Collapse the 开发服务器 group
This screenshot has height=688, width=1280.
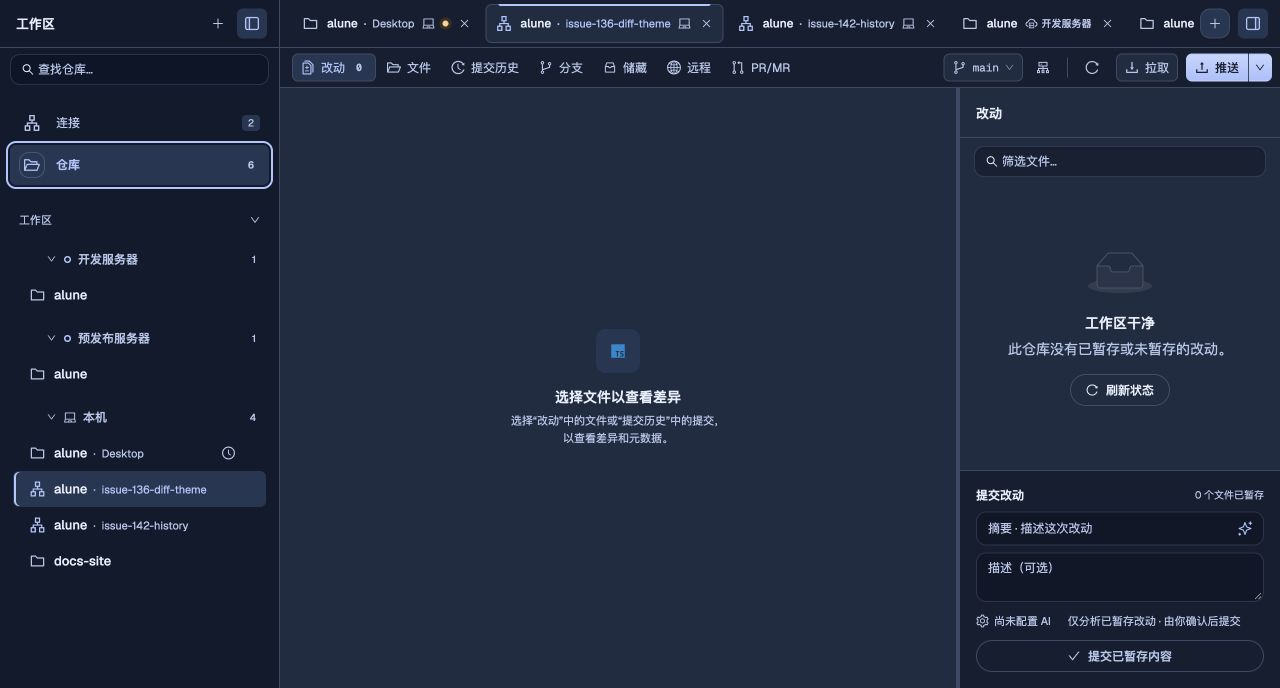[x=51, y=259]
